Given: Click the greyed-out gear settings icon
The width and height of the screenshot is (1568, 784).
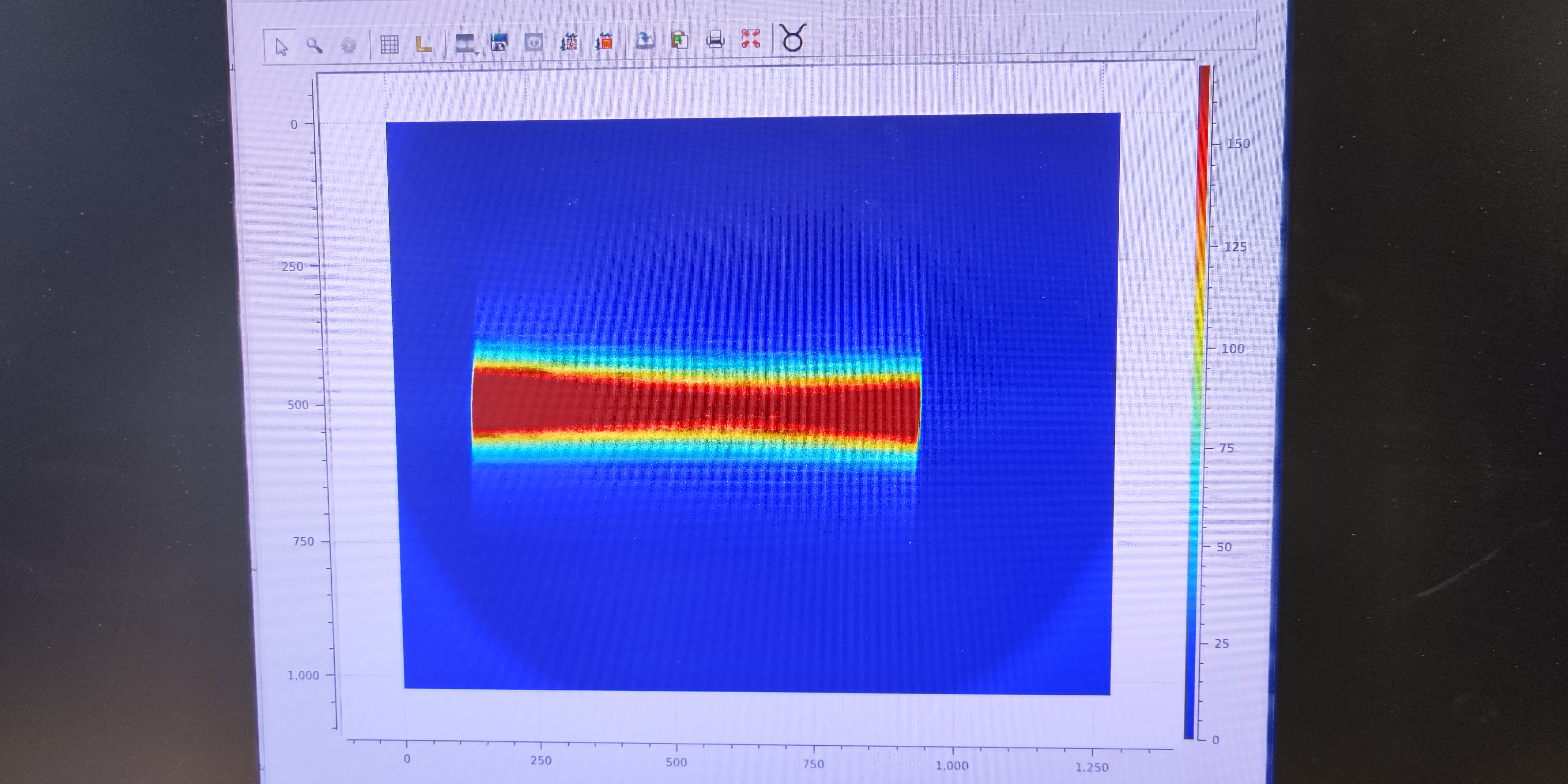Looking at the screenshot, I should [x=348, y=45].
